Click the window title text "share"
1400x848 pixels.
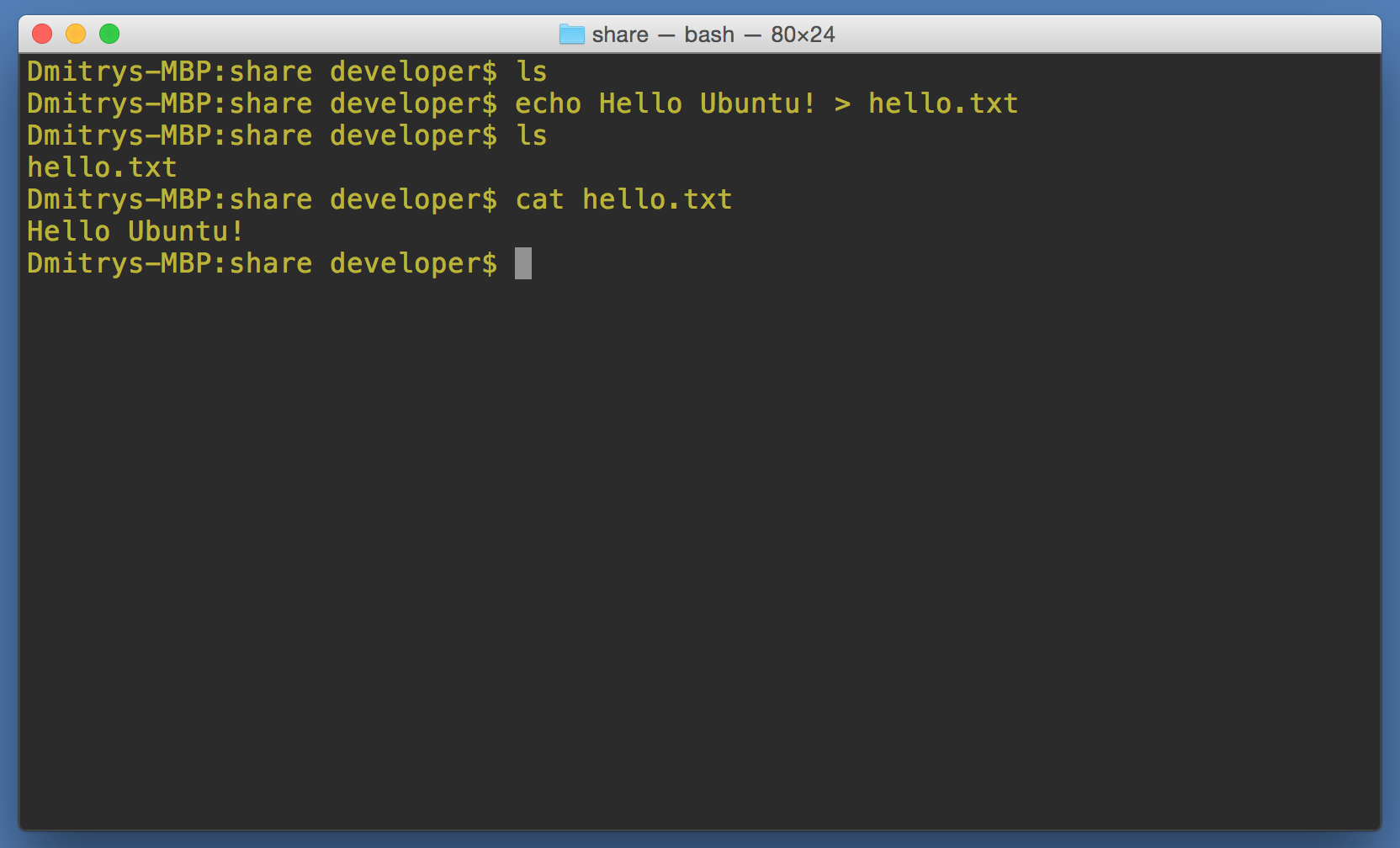[620, 34]
